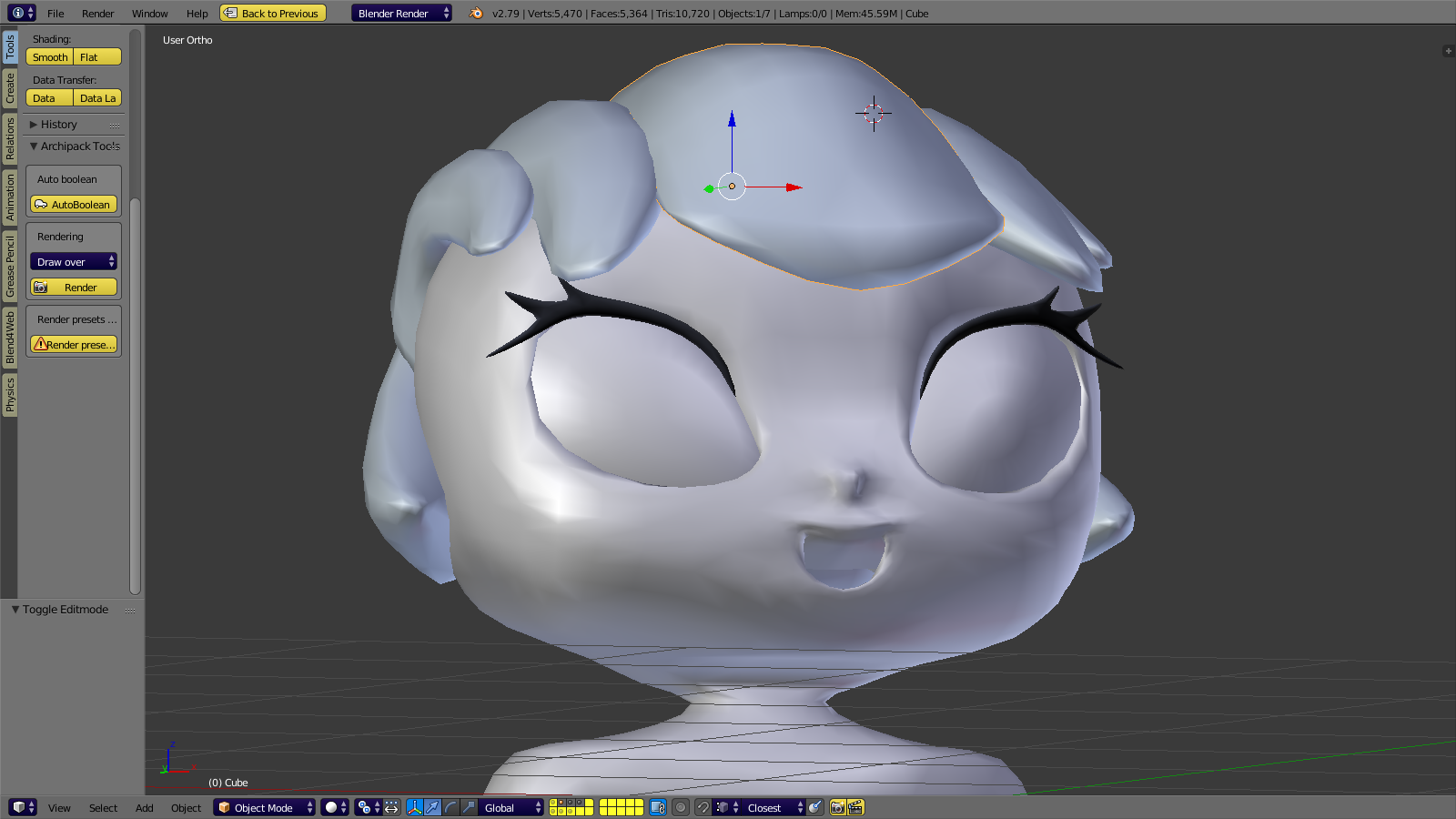1456x819 pixels.
Task: Toggle proportional editing circle icon
Action: 681,807
